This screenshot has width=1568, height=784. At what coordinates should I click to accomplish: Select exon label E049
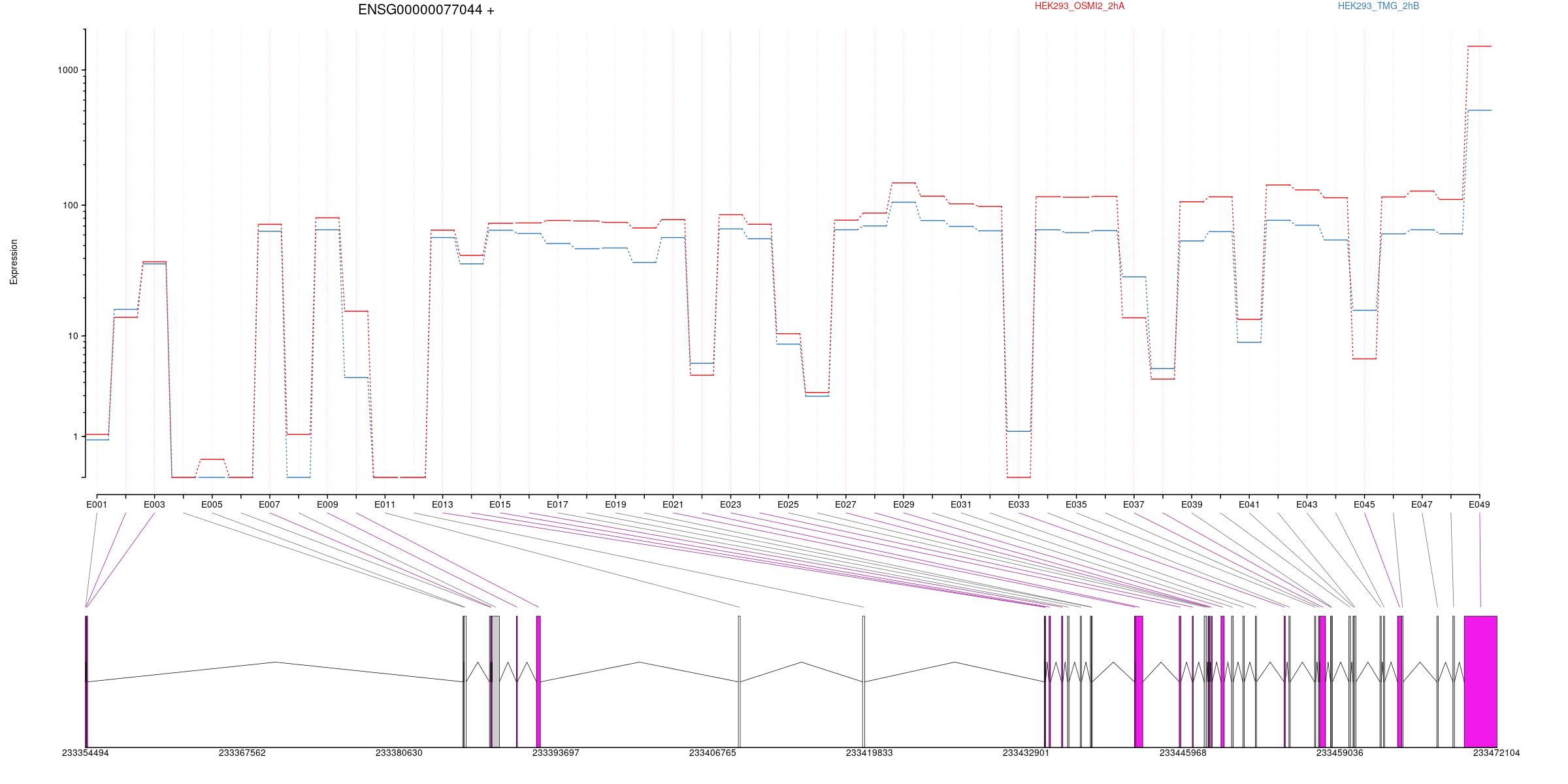point(1479,504)
